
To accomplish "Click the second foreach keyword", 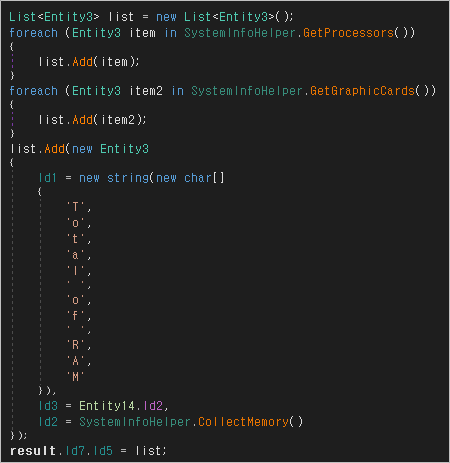I will click(x=33, y=91).
